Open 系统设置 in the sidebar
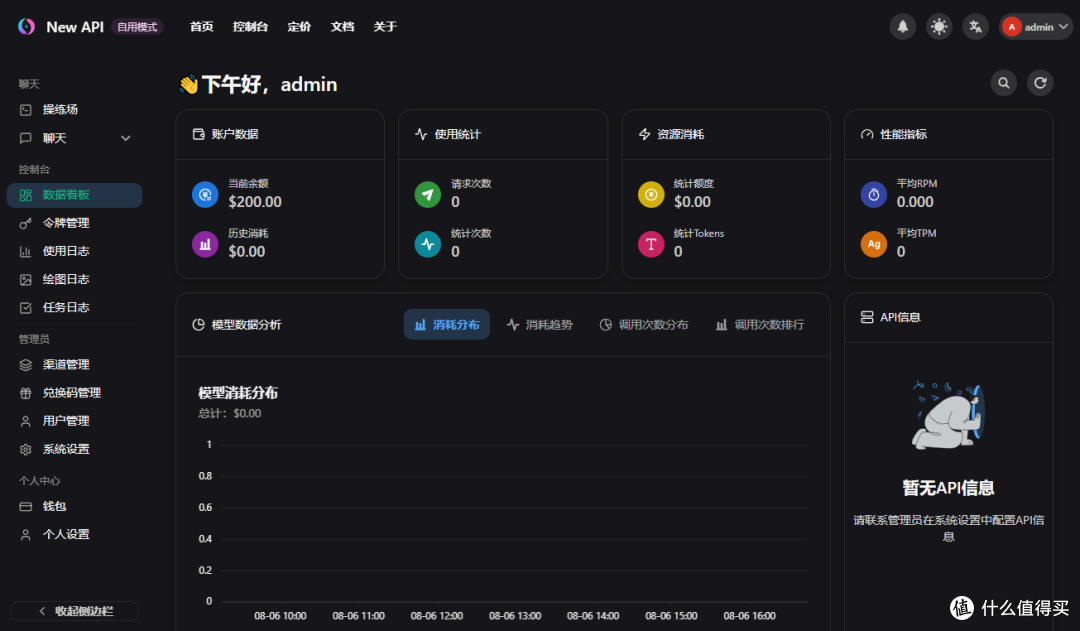 [x=74, y=450]
